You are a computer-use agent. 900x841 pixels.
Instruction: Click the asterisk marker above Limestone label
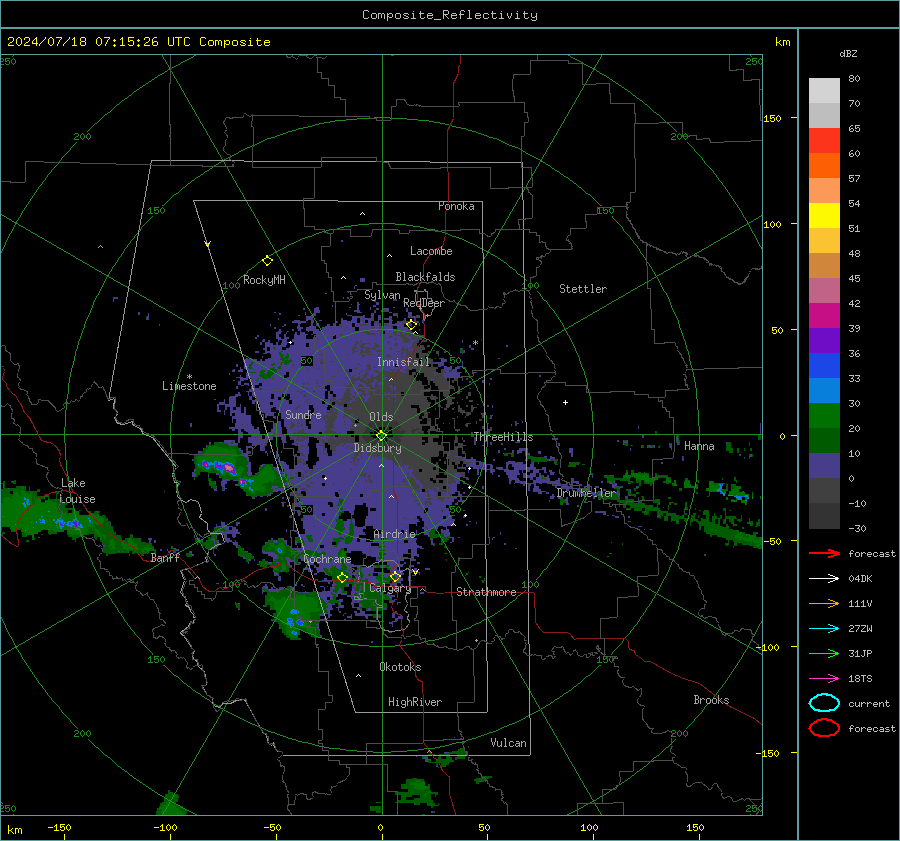pyautogui.click(x=189, y=377)
